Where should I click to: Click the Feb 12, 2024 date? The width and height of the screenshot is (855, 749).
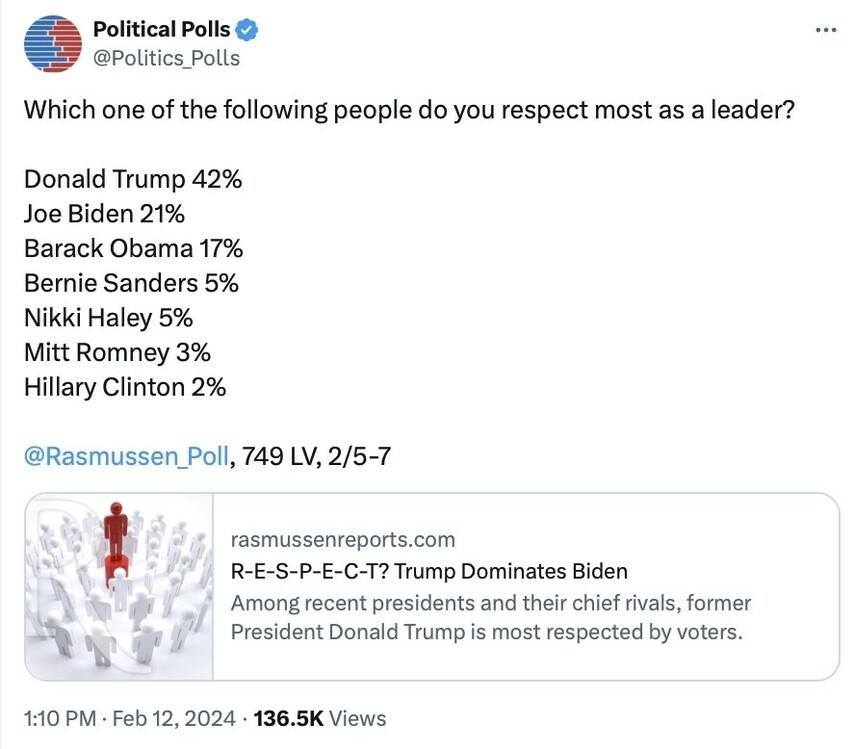pyautogui.click(x=174, y=718)
